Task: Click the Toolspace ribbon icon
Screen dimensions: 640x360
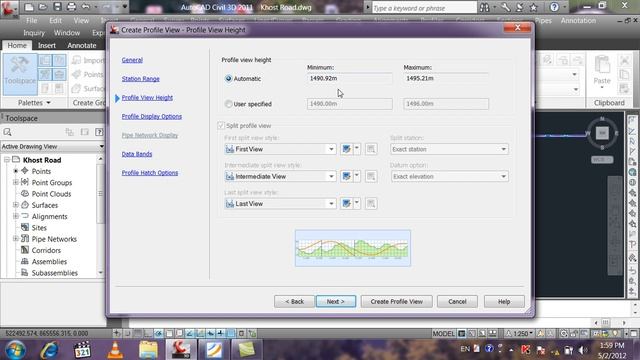Action: pyautogui.click(x=20, y=74)
